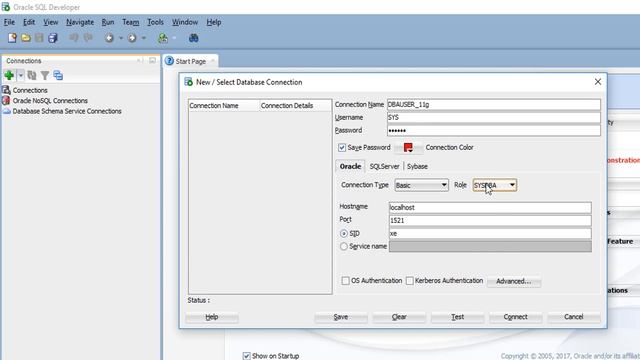Switch to the Sybase tab
This screenshot has width=640, height=360.
pyautogui.click(x=417, y=166)
